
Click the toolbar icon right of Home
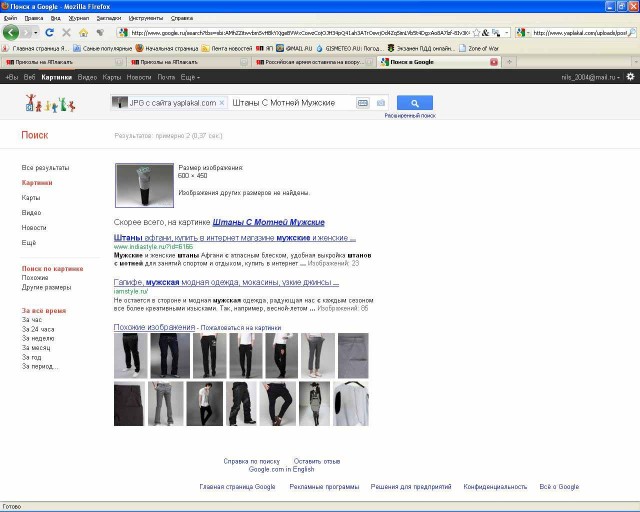(100, 32)
